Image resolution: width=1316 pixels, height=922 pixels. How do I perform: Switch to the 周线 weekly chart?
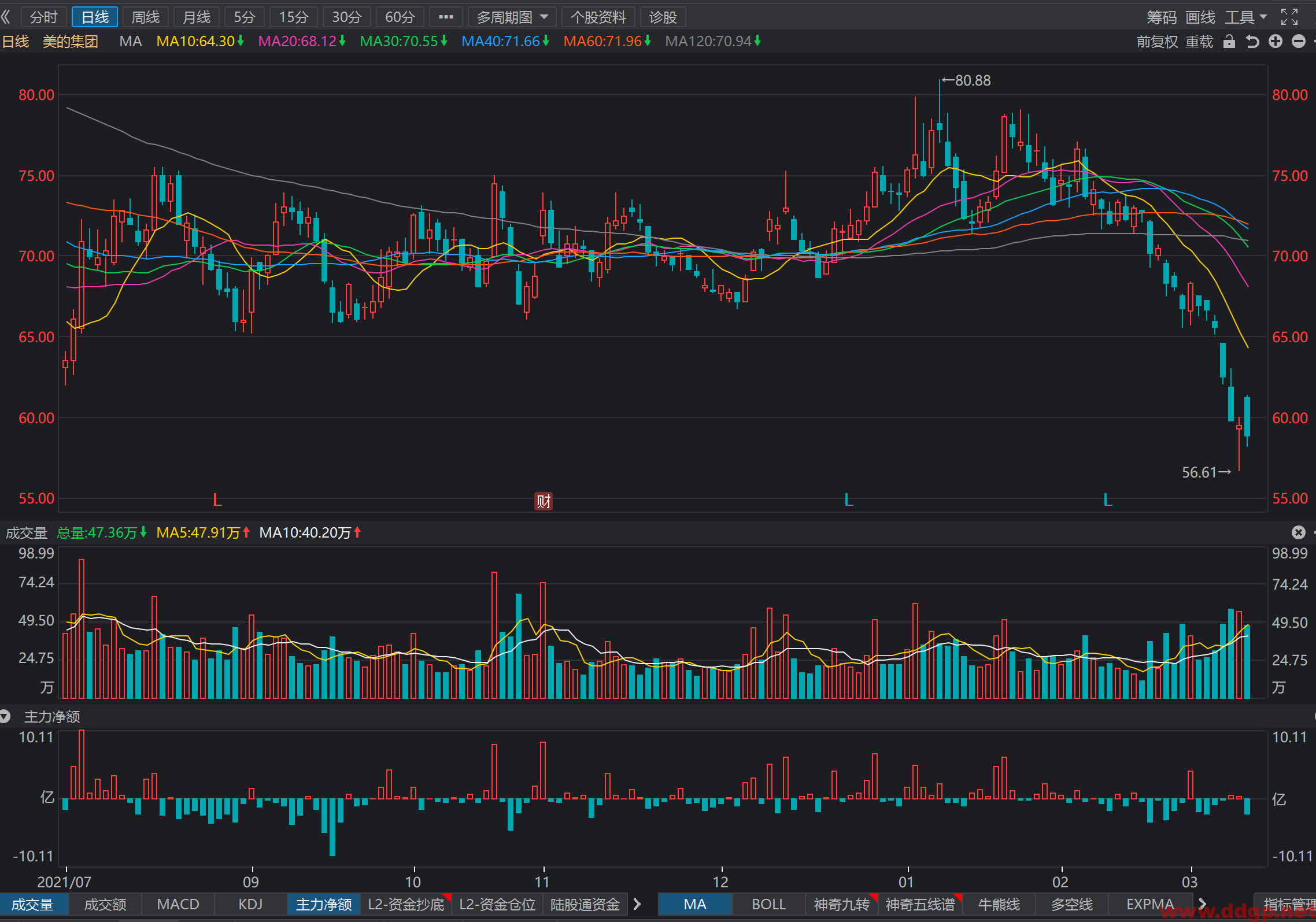pyautogui.click(x=146, y=17)
